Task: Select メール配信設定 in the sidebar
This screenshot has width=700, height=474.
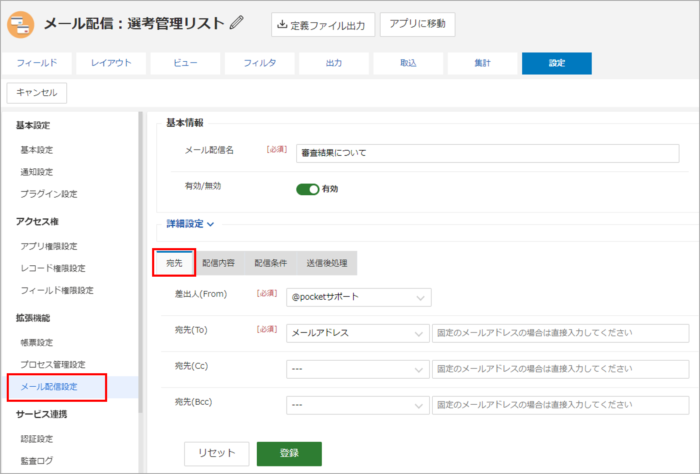Action: point(49,387)
